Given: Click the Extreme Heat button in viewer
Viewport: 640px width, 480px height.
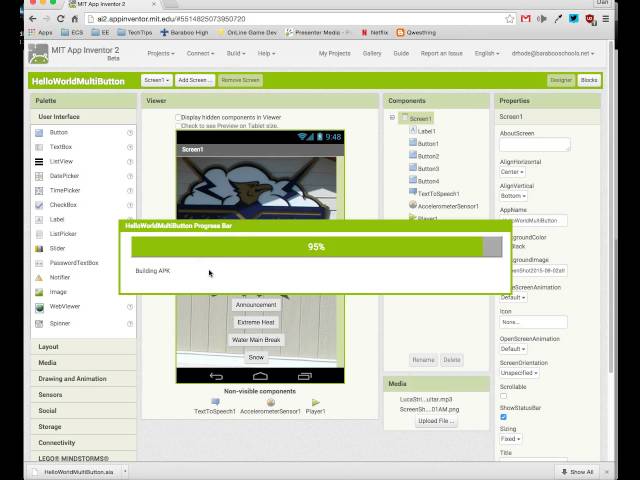Looking at the screenshot, I should tap(256, 322).
